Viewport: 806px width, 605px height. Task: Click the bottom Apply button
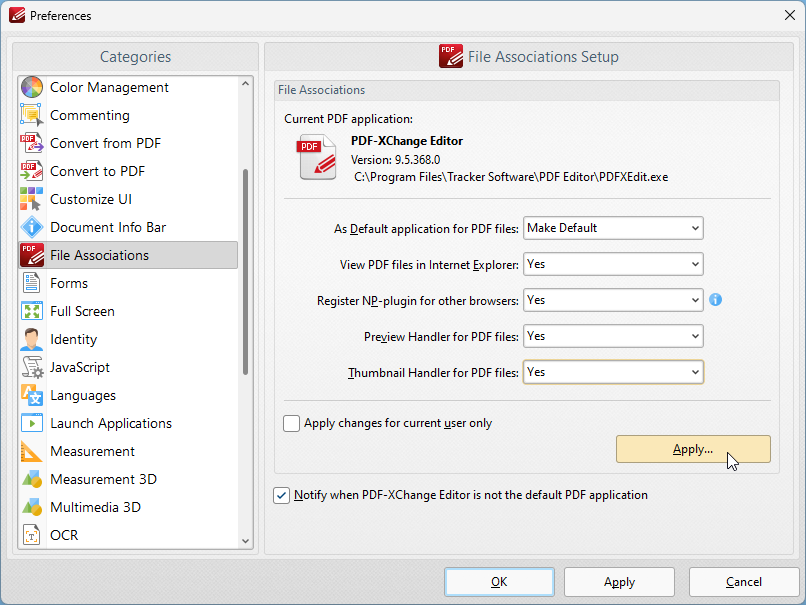click(x=619, y=582)
